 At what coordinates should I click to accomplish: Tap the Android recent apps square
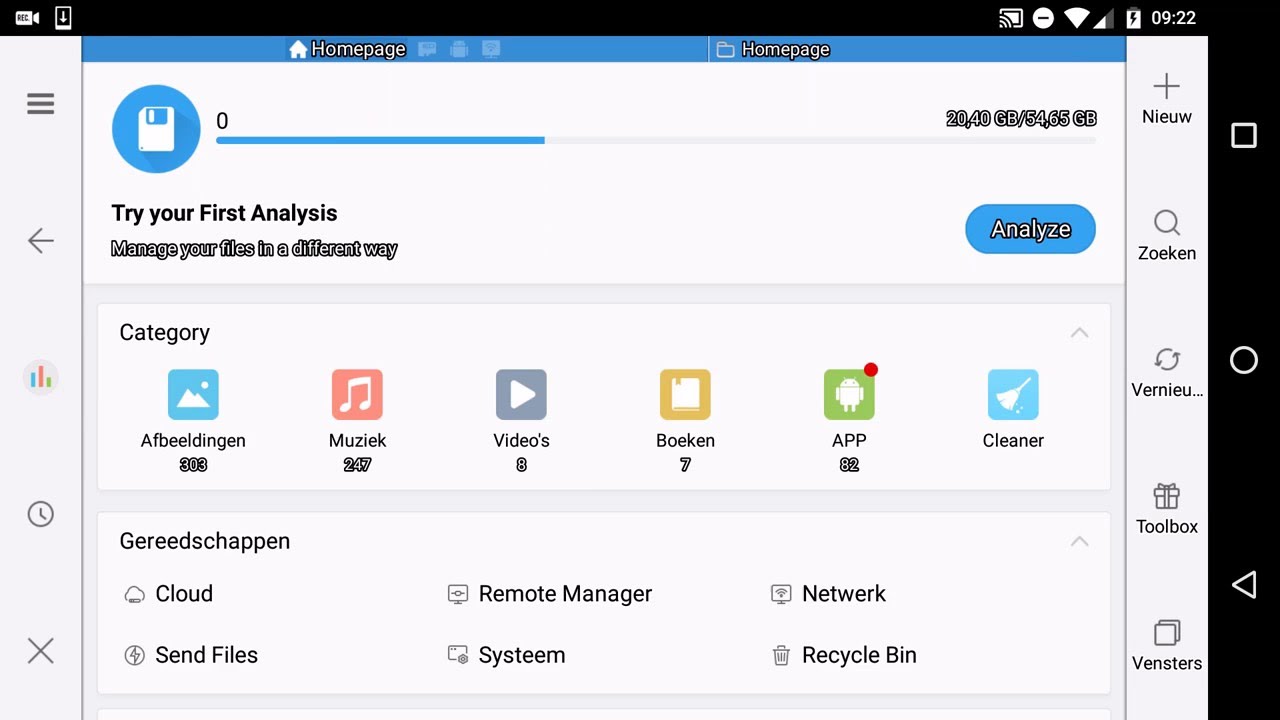click(x=1244, y=136)
